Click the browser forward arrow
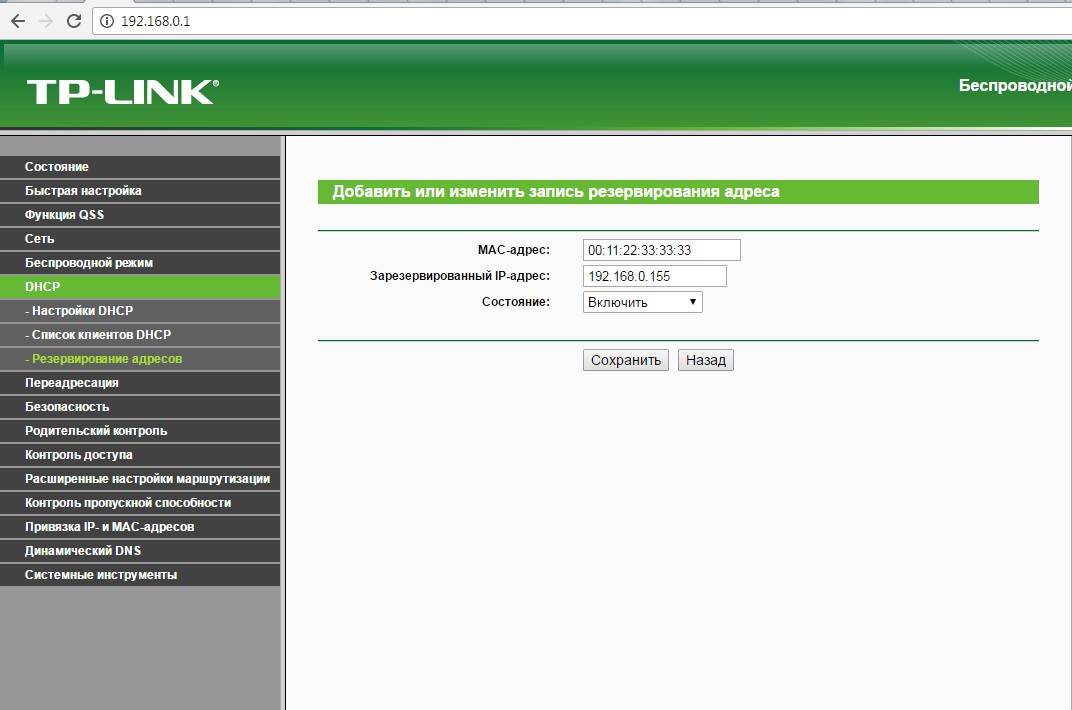 point(46,21)
